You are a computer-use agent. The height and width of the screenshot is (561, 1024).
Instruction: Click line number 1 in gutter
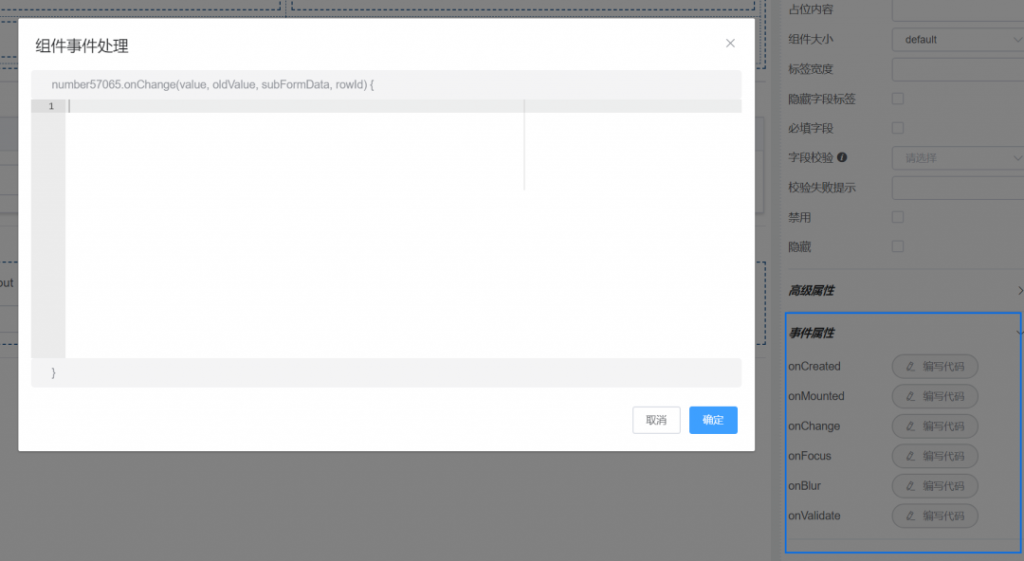click(x=51, y=106)
